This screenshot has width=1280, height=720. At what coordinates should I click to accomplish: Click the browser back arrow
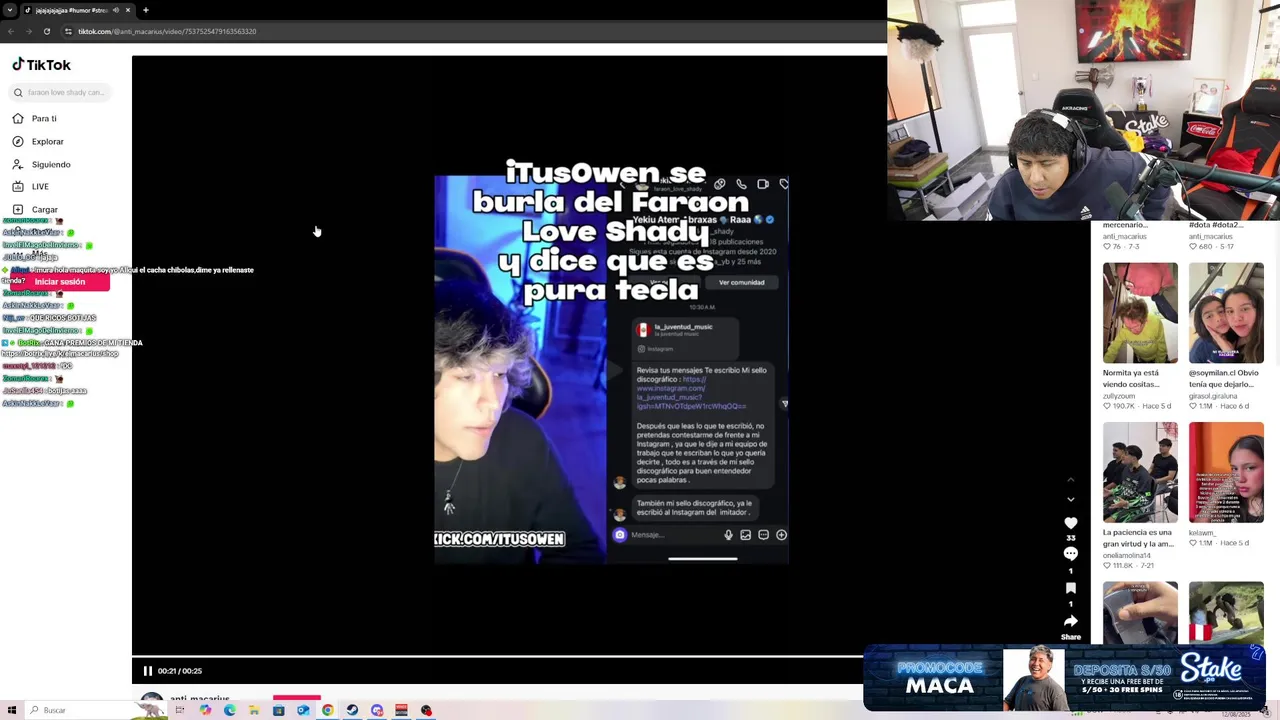(10, 31)
